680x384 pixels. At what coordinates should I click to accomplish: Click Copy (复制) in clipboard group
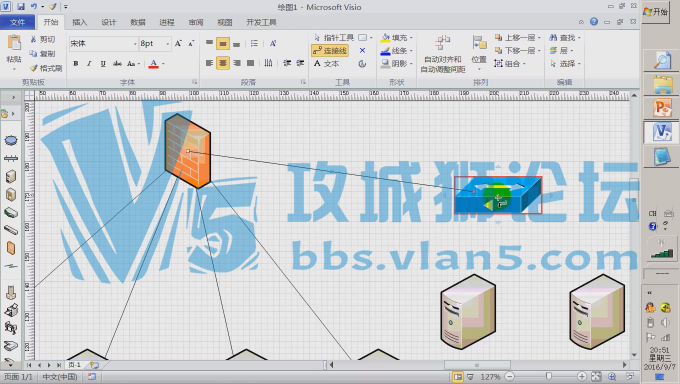(x=42, y=54)
